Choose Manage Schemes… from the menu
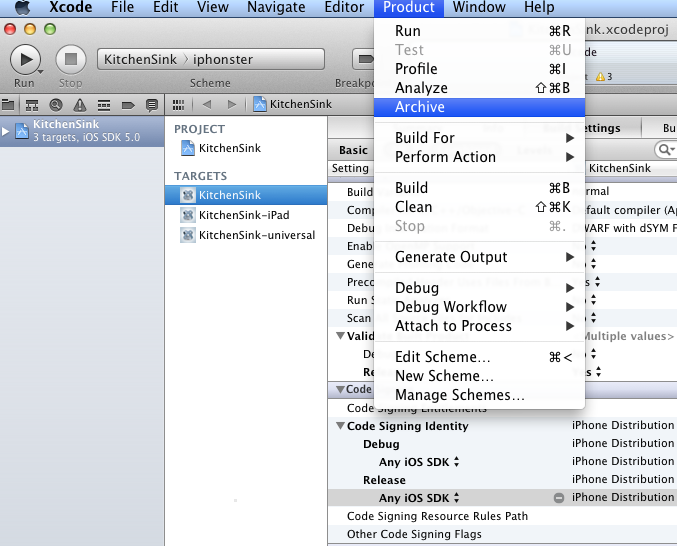The height and width of the screenshot is (546, 677). pos(479,395)
